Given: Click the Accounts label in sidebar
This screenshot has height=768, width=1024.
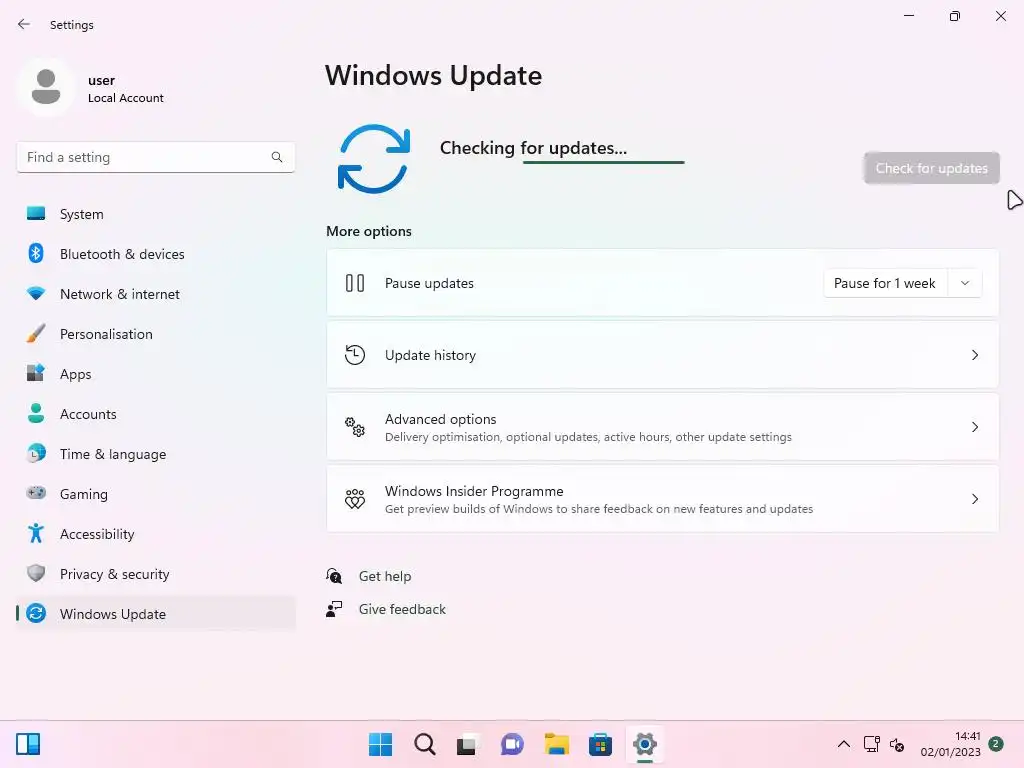Looking at the screenshot, I should click(88, 414).
